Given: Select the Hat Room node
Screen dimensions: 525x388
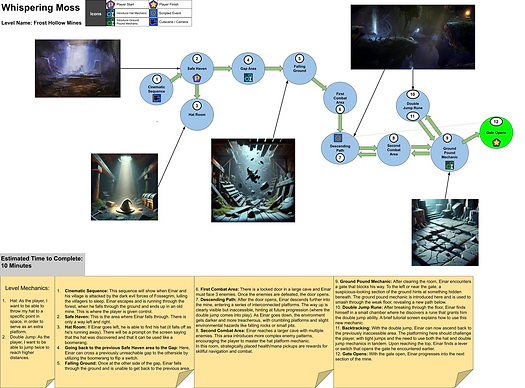Looking at the screenshot, I should (197, 114).
